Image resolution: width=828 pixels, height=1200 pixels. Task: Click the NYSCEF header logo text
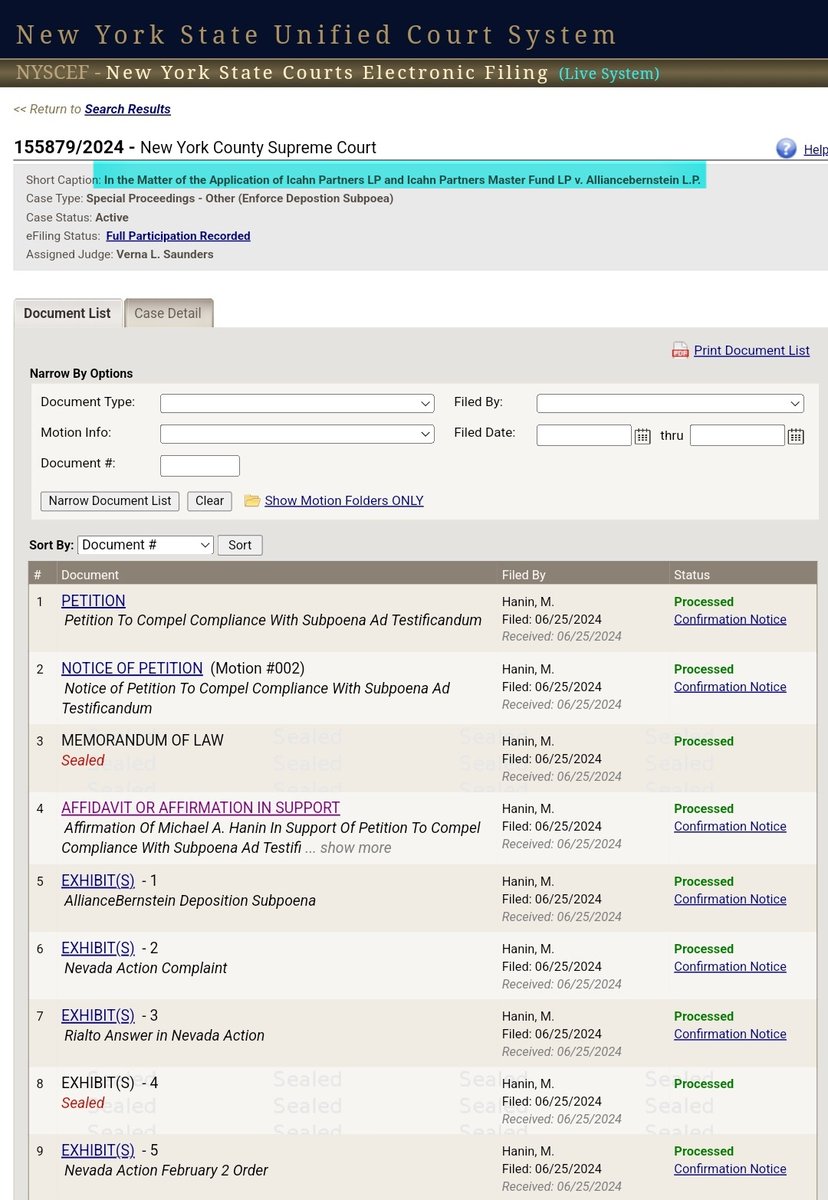click(53, 73)
